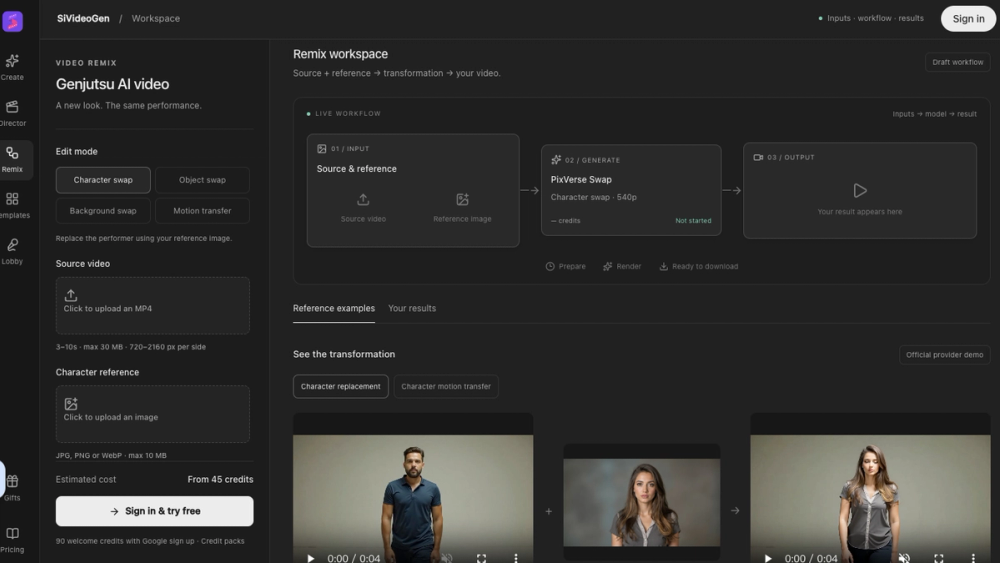1000x563 pixels.
Task: Select Background swap edit mode
Action: point(103,210)
